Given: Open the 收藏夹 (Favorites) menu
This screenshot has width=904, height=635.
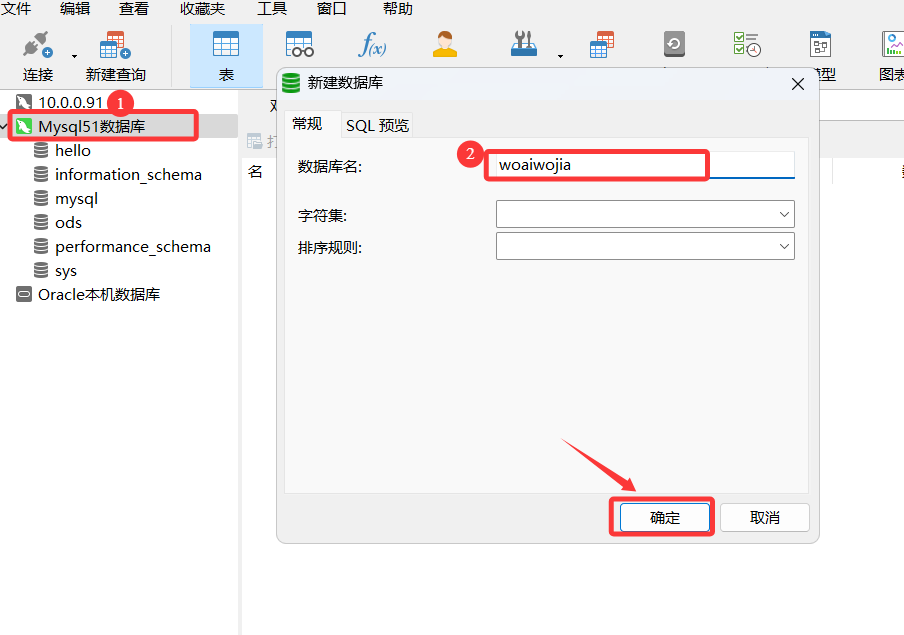Looking at the screenshot, I should click(202, 9).
